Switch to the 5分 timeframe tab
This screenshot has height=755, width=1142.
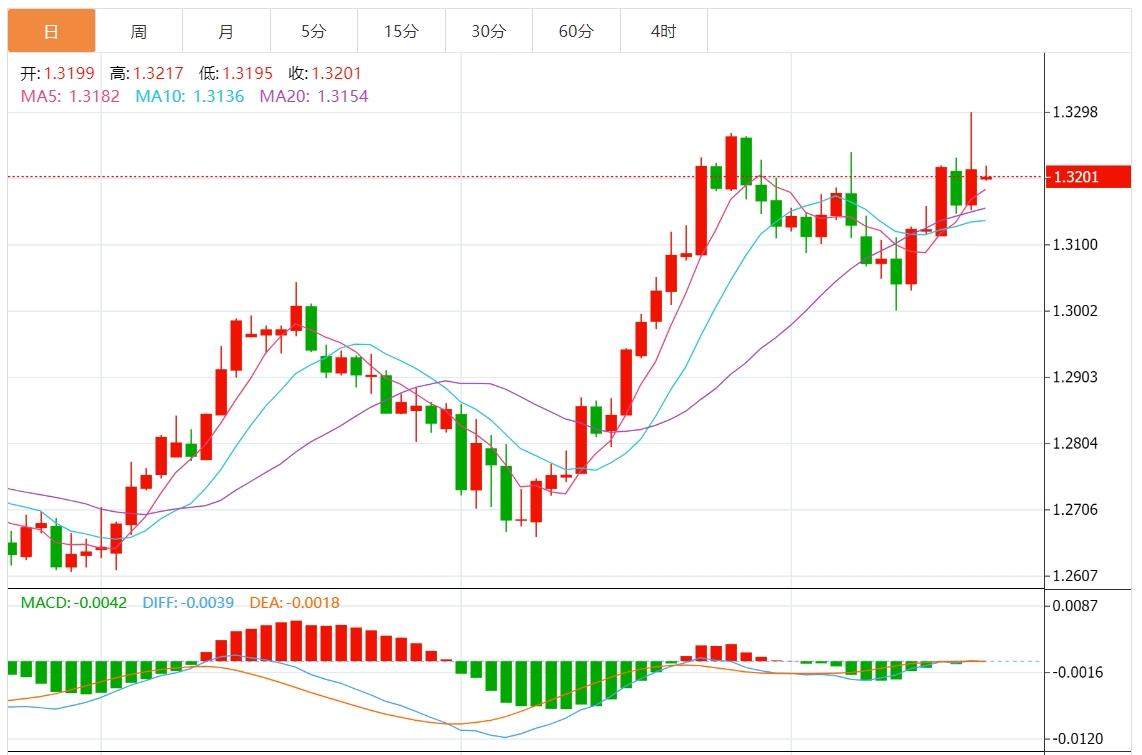coord(313,31)
